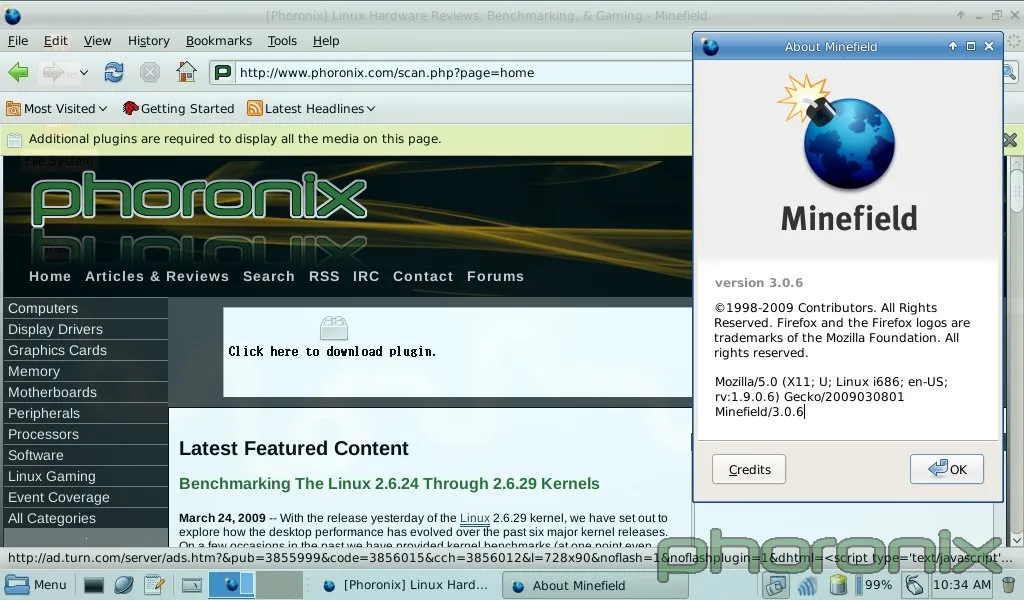Switch to Phoronix Linux Hard... taskbar window
The image size is (1024, 600).
click(x=406, y=585)
